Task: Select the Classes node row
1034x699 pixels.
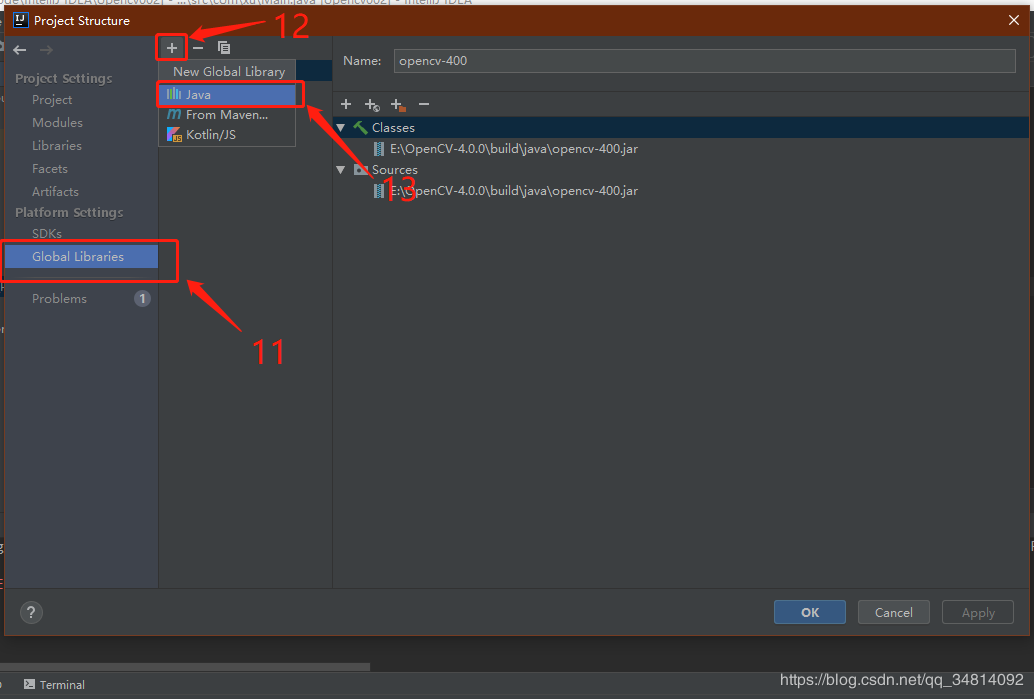Action: (x=681, y=127)
